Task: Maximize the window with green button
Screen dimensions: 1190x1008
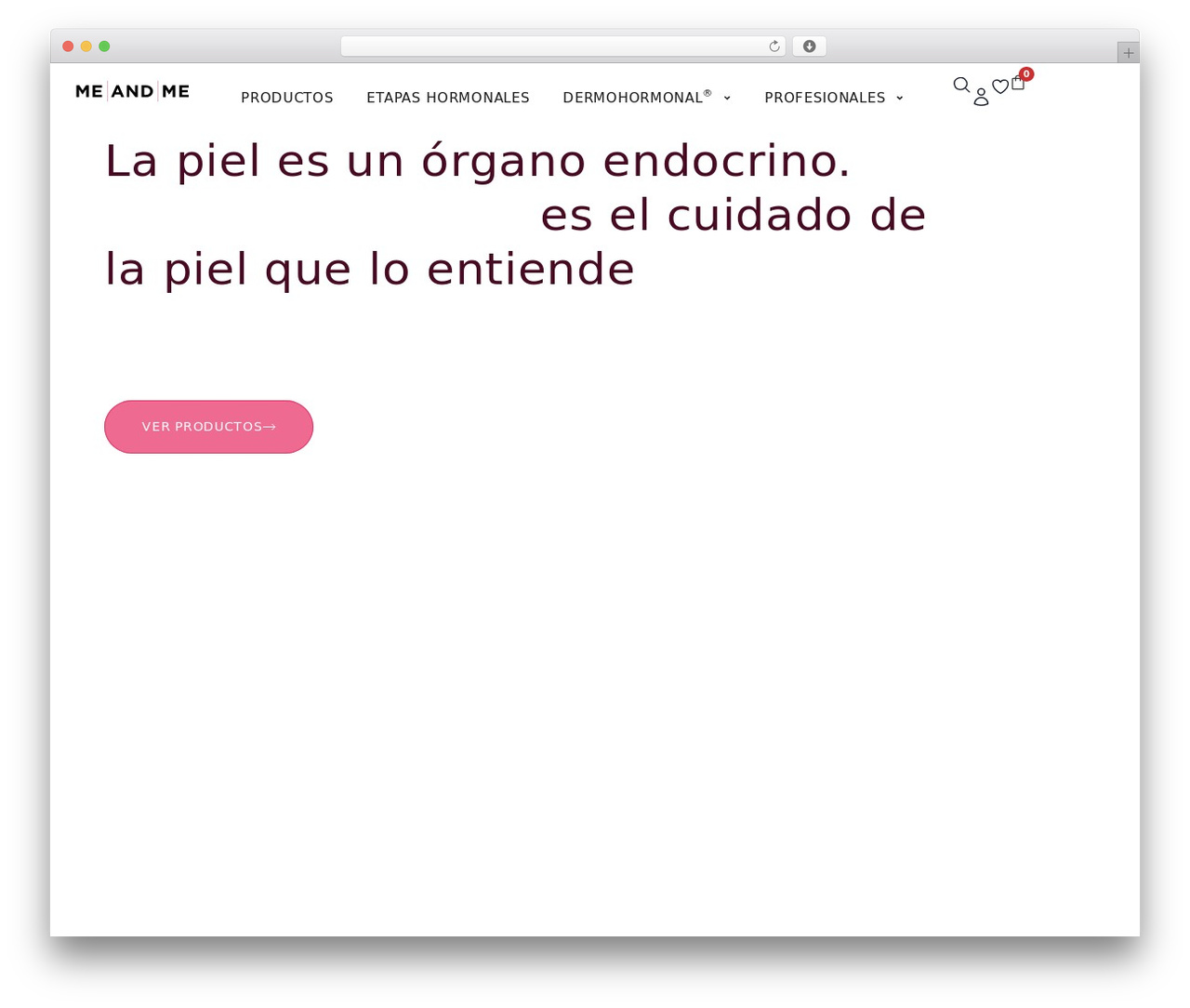Action: (104, 46)
